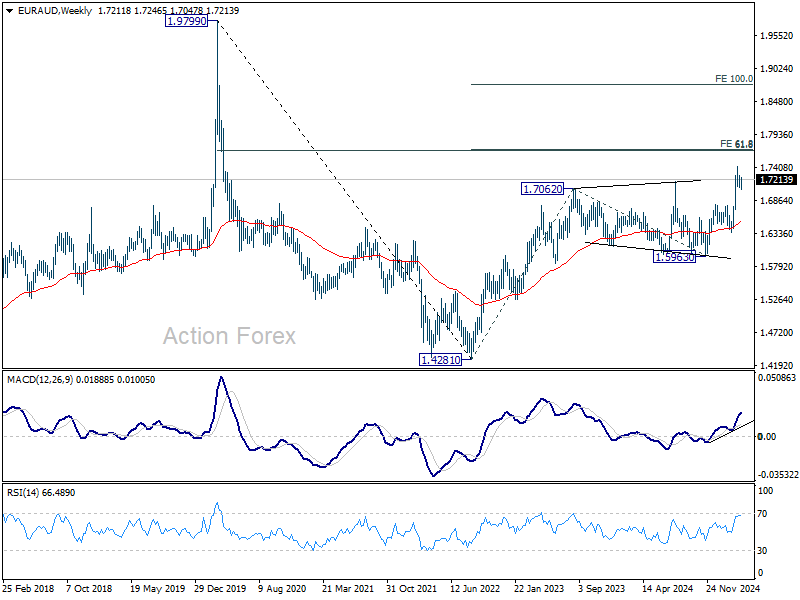Open the EURAUD chart dropdown triangle

9,11
